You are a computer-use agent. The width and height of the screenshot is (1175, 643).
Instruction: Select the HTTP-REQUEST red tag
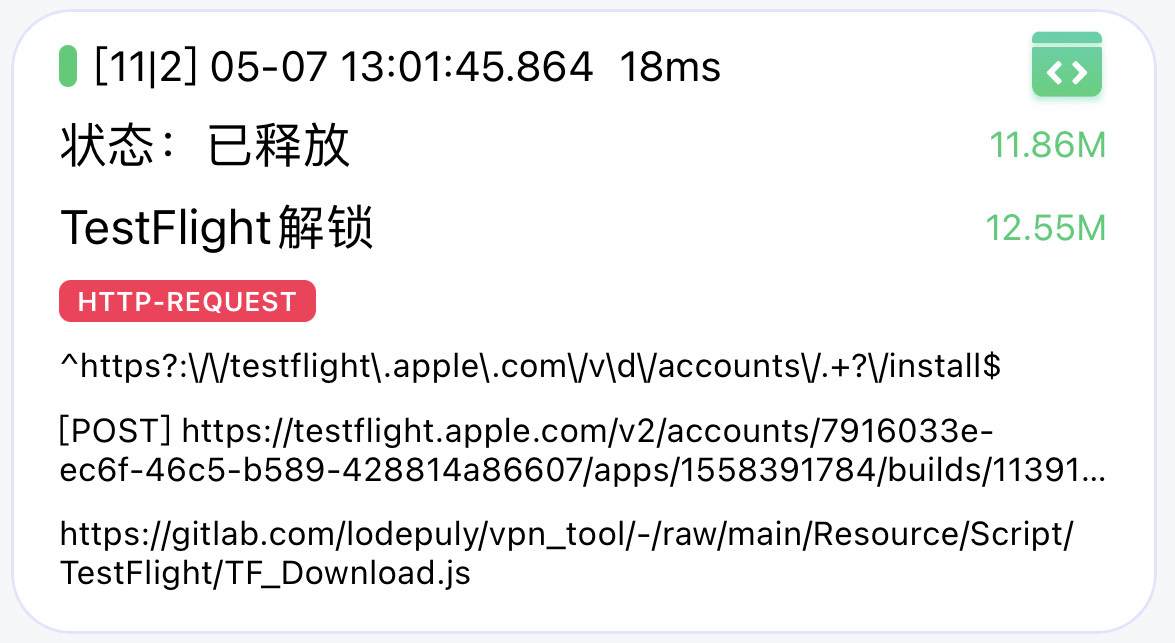[x=187, y=301]
